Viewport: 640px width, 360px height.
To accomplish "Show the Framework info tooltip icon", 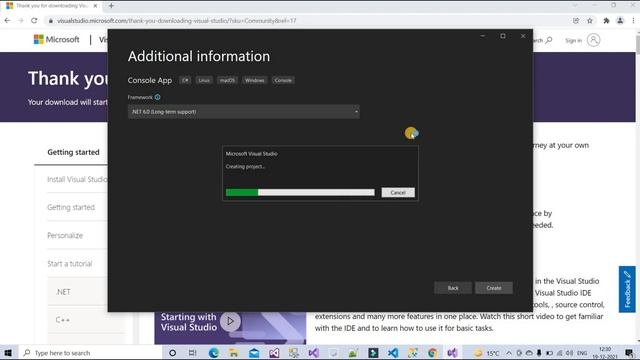I will (x=158, y=97).
